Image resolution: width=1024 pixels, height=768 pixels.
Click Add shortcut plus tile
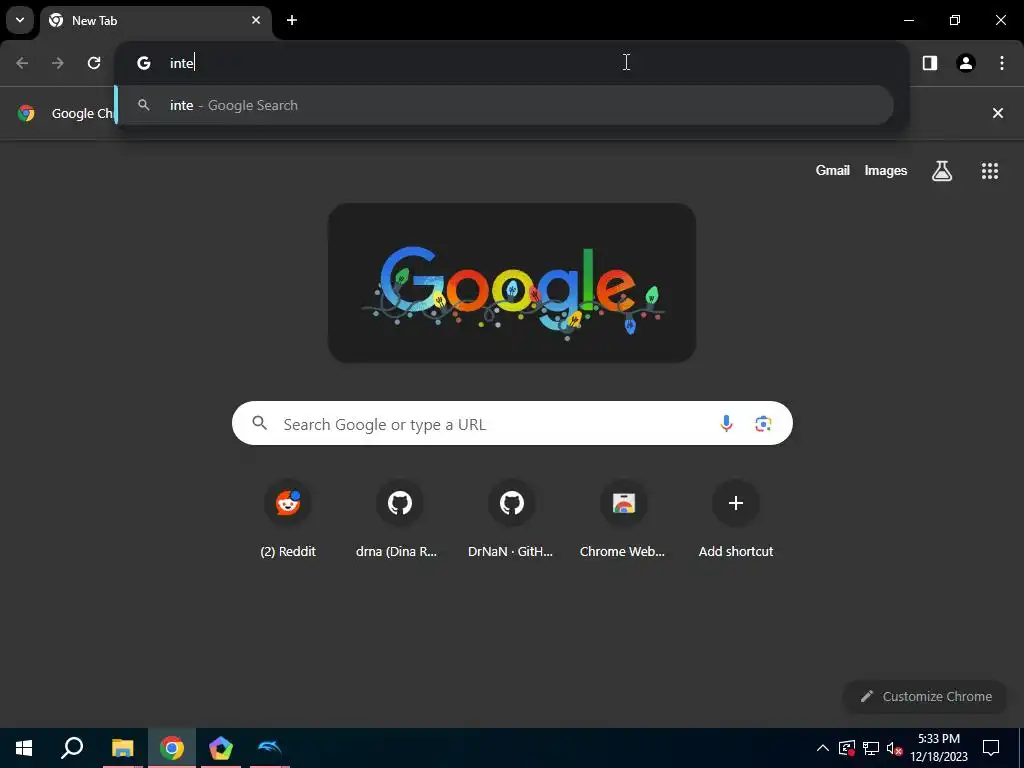(736, 520)
